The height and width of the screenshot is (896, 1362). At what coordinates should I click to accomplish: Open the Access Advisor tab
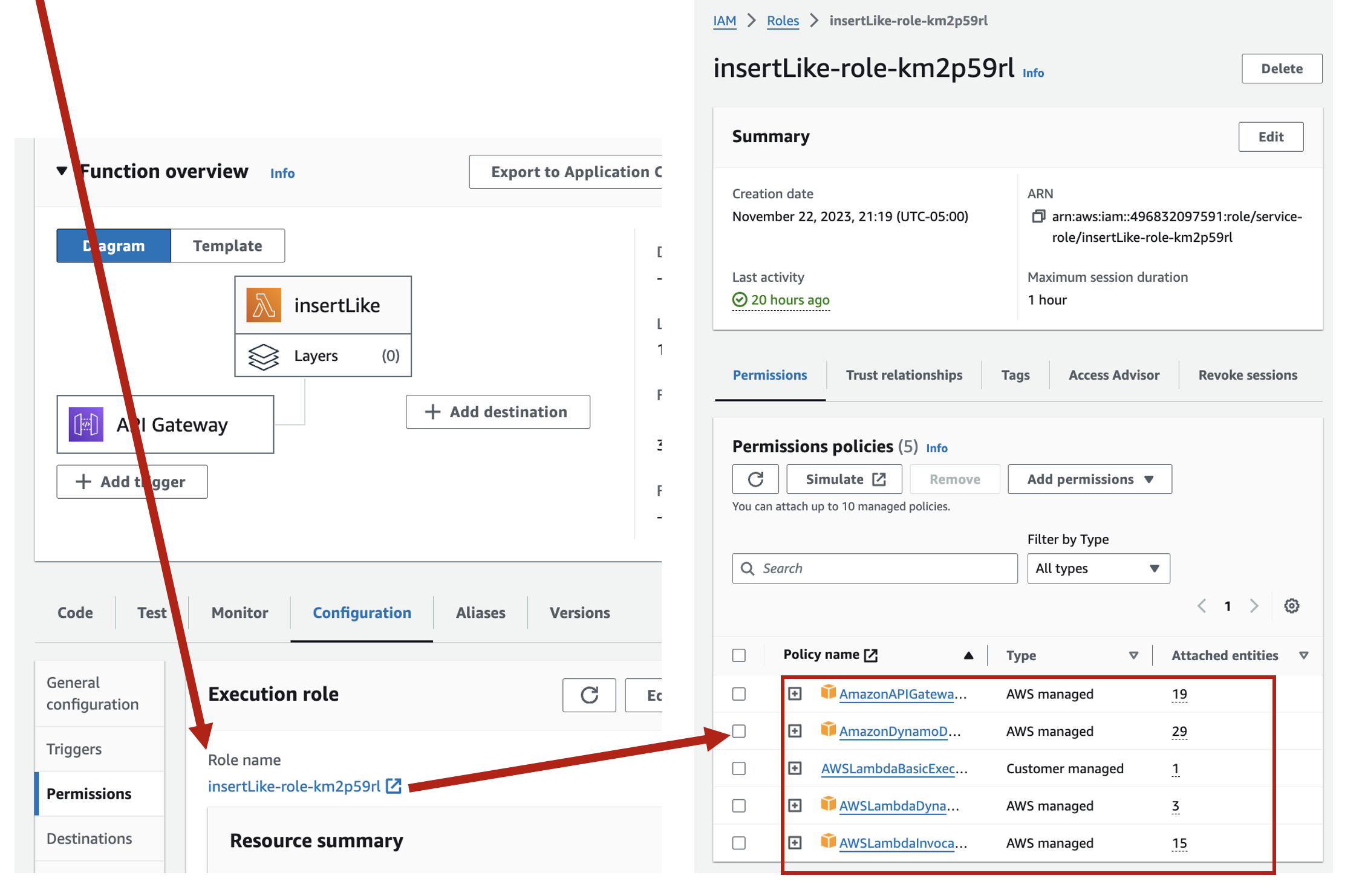tap(1114, 375)
